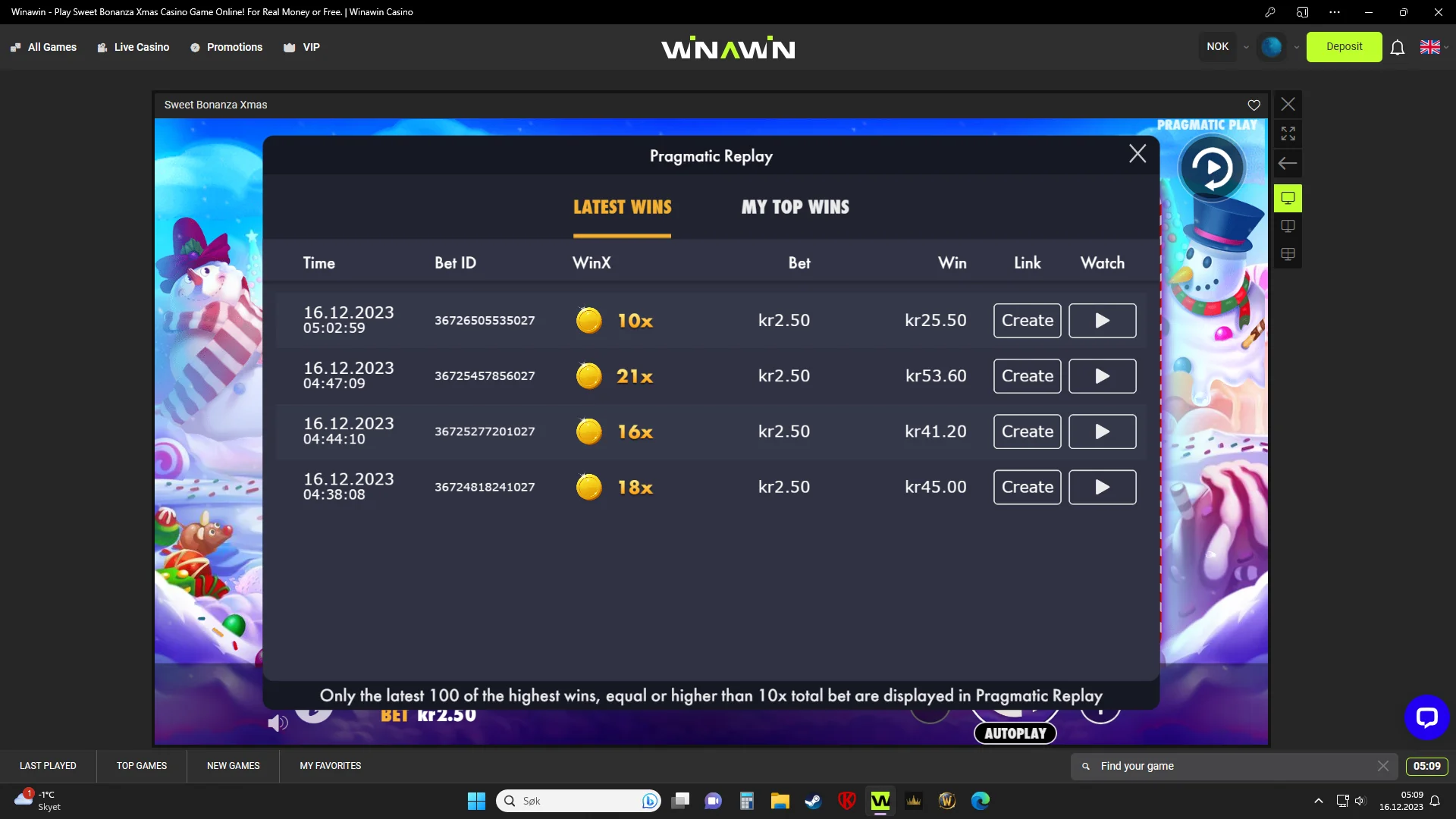Enter fullscreen game mode

1288,133
